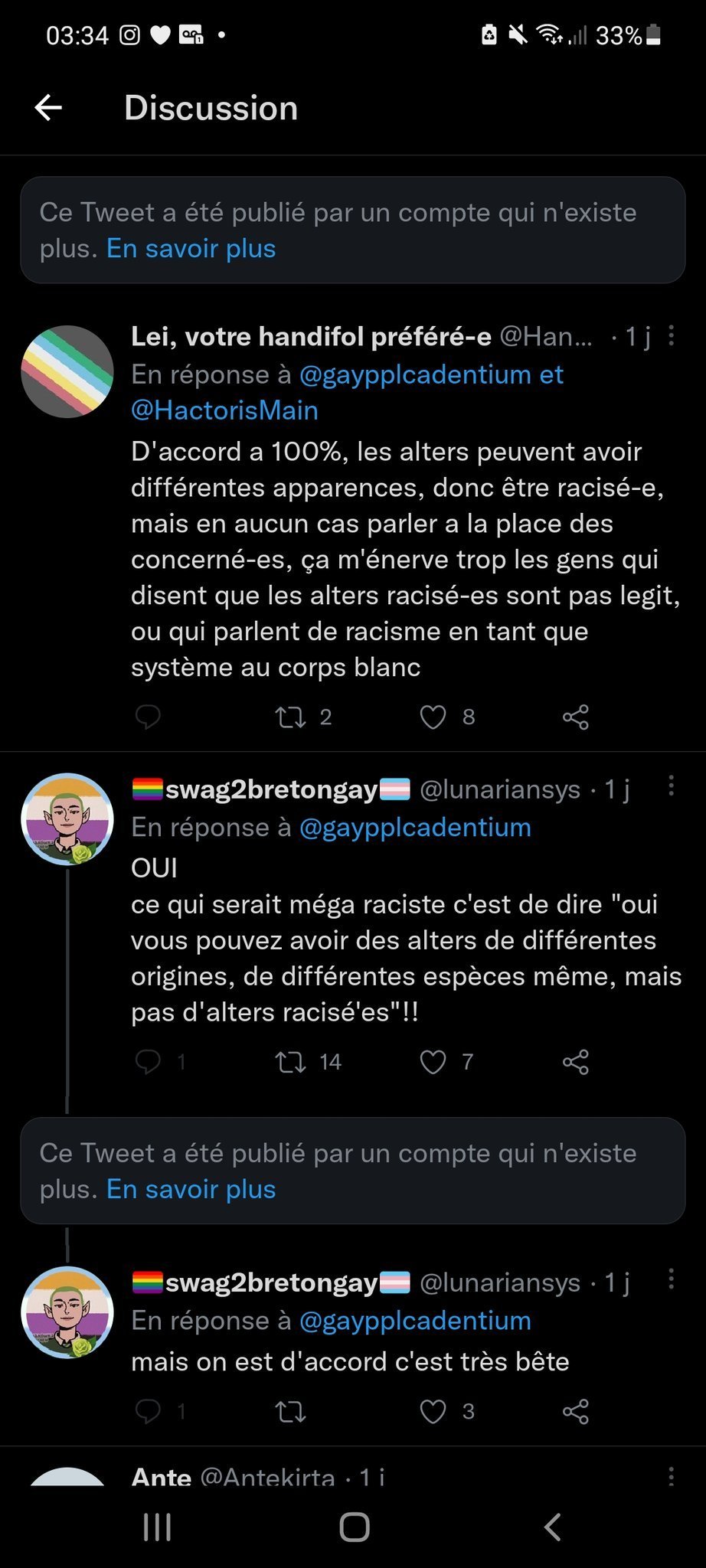Viewport: 706px width, 1568px height.
Task: Open more options for Lei's tweet
Action: click(671, 335)
